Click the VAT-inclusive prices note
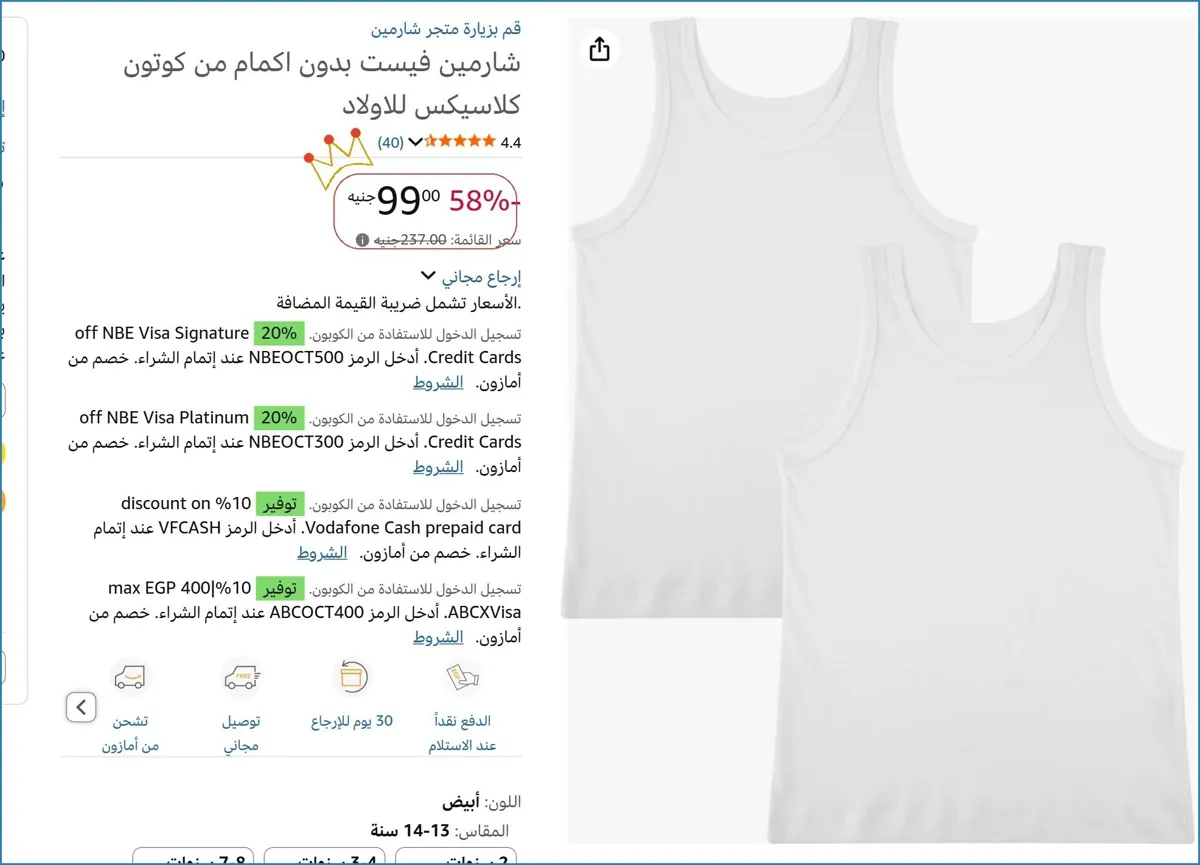 point(399,303)
